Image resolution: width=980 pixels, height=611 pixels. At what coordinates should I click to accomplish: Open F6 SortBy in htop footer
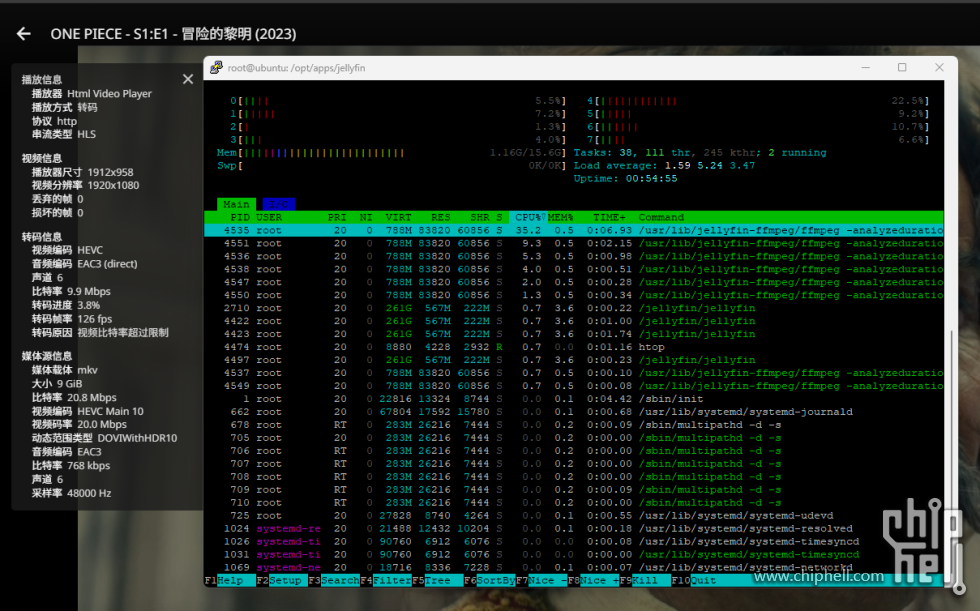[489, 580]
